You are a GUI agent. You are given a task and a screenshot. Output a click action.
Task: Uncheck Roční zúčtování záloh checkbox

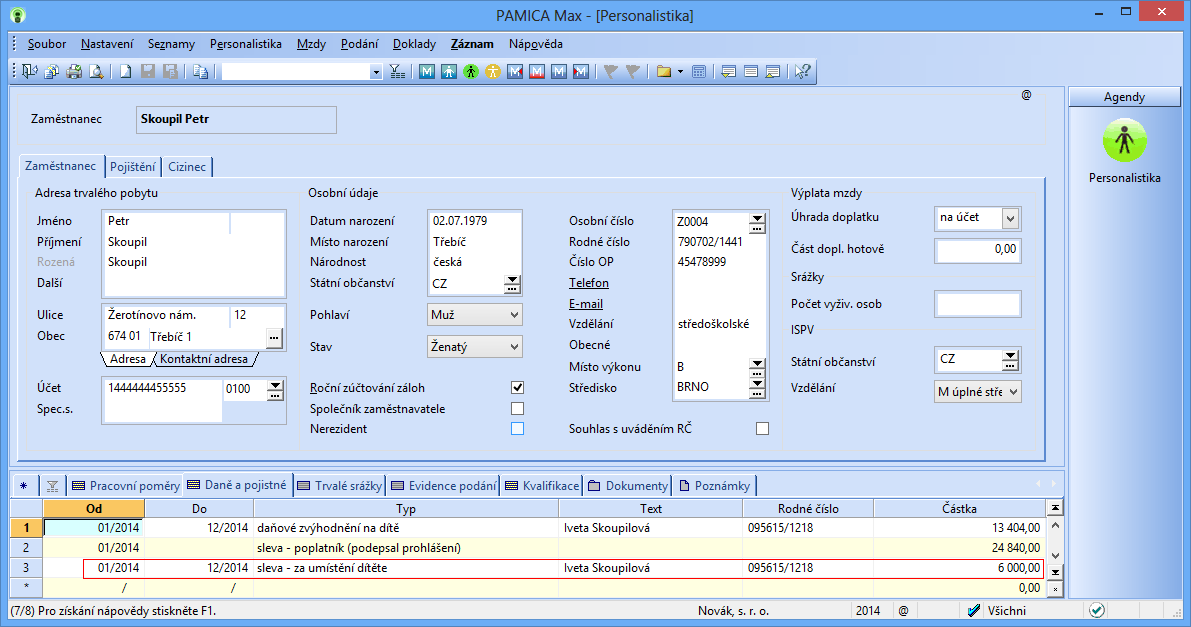point(517,388)
